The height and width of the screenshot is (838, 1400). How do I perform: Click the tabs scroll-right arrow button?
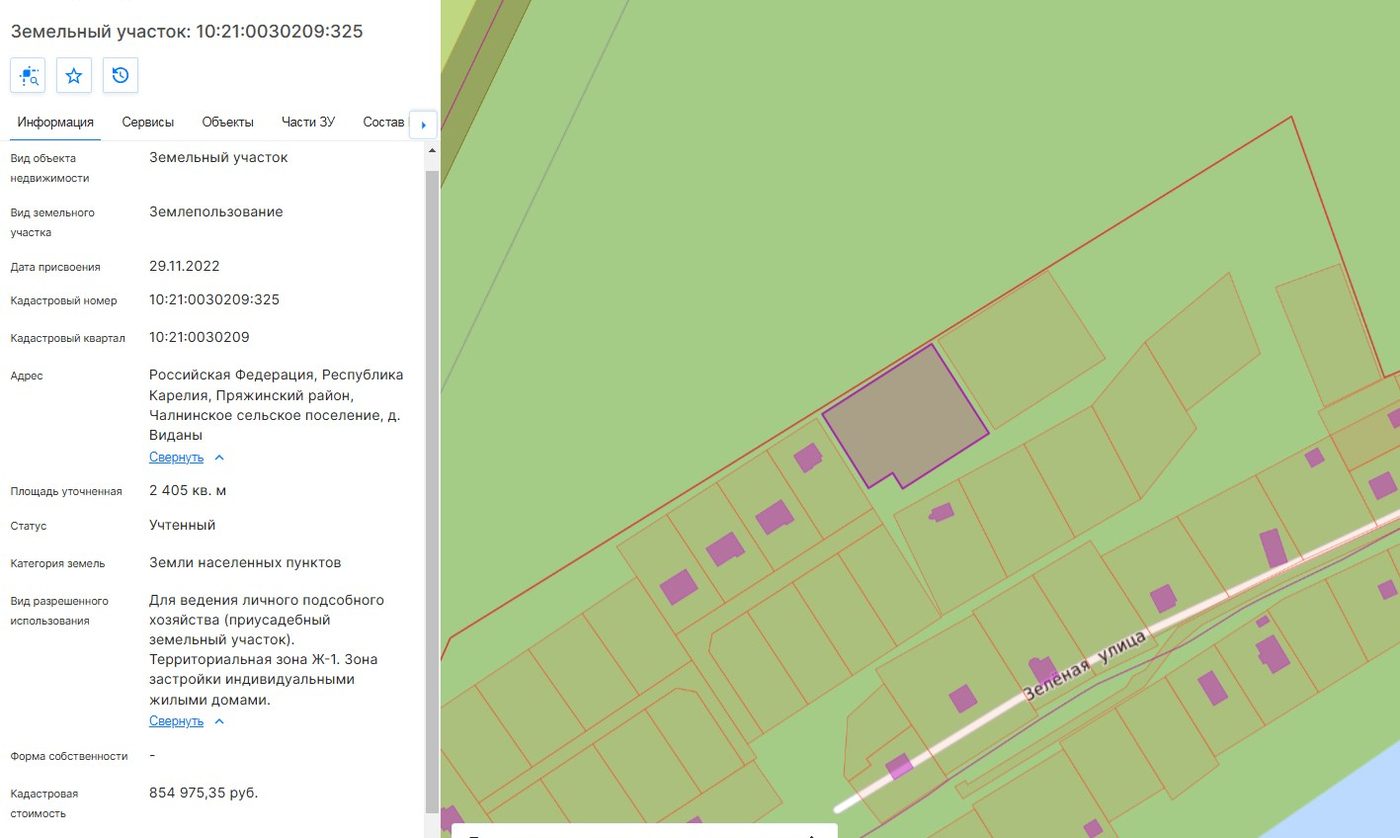coord(423,125)
